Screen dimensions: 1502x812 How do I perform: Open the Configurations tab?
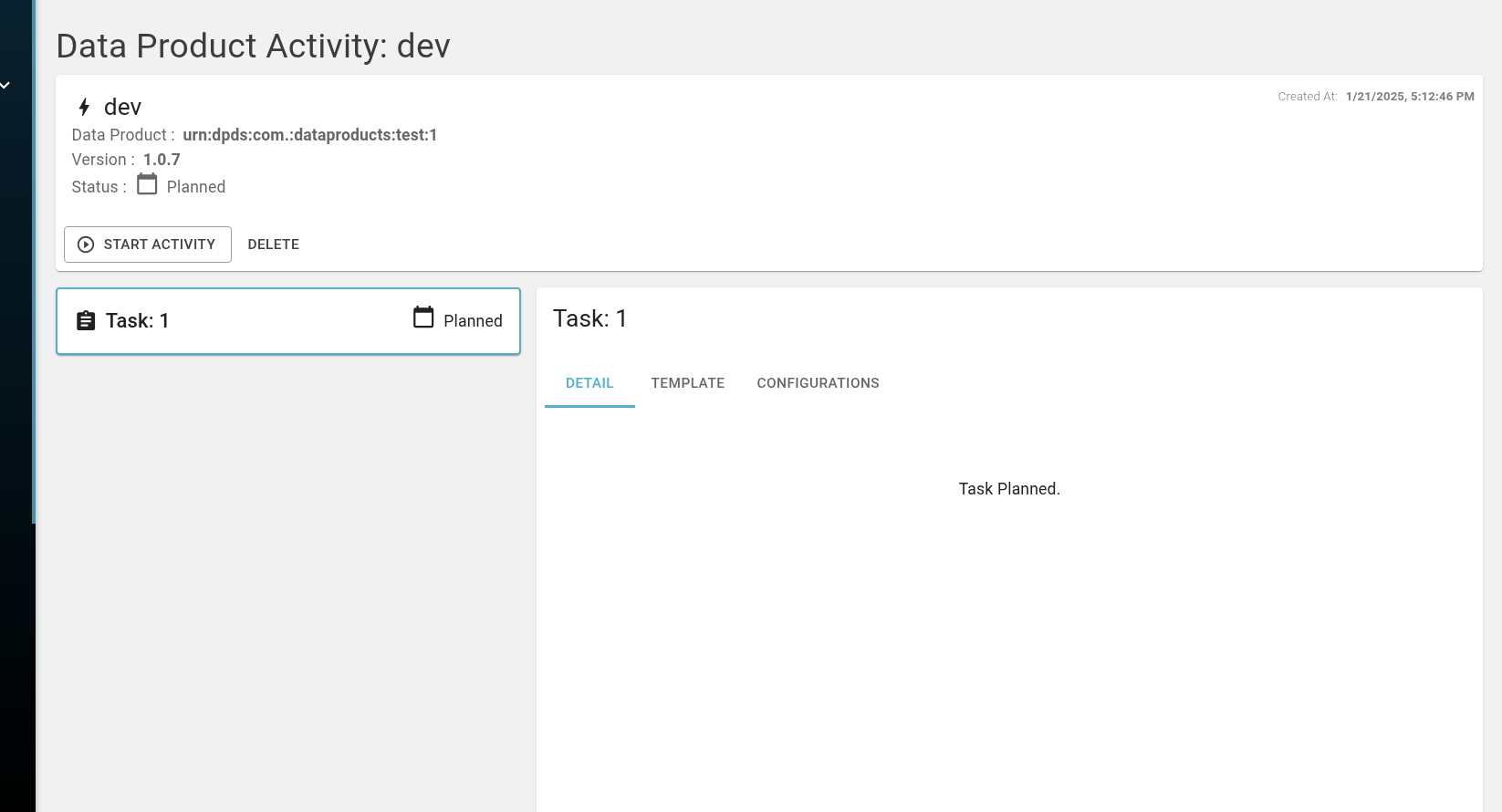(819, 383)
